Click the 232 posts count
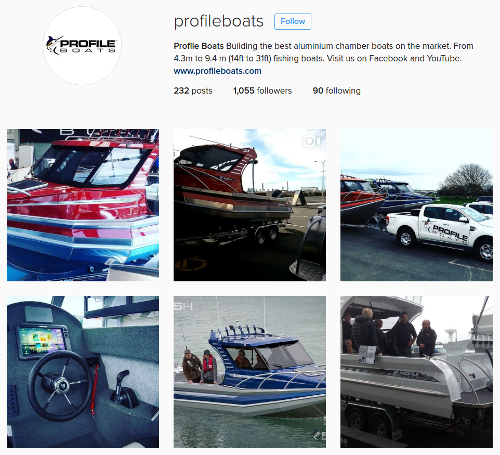The image size is (500, 455). click(x=193, y=91)
